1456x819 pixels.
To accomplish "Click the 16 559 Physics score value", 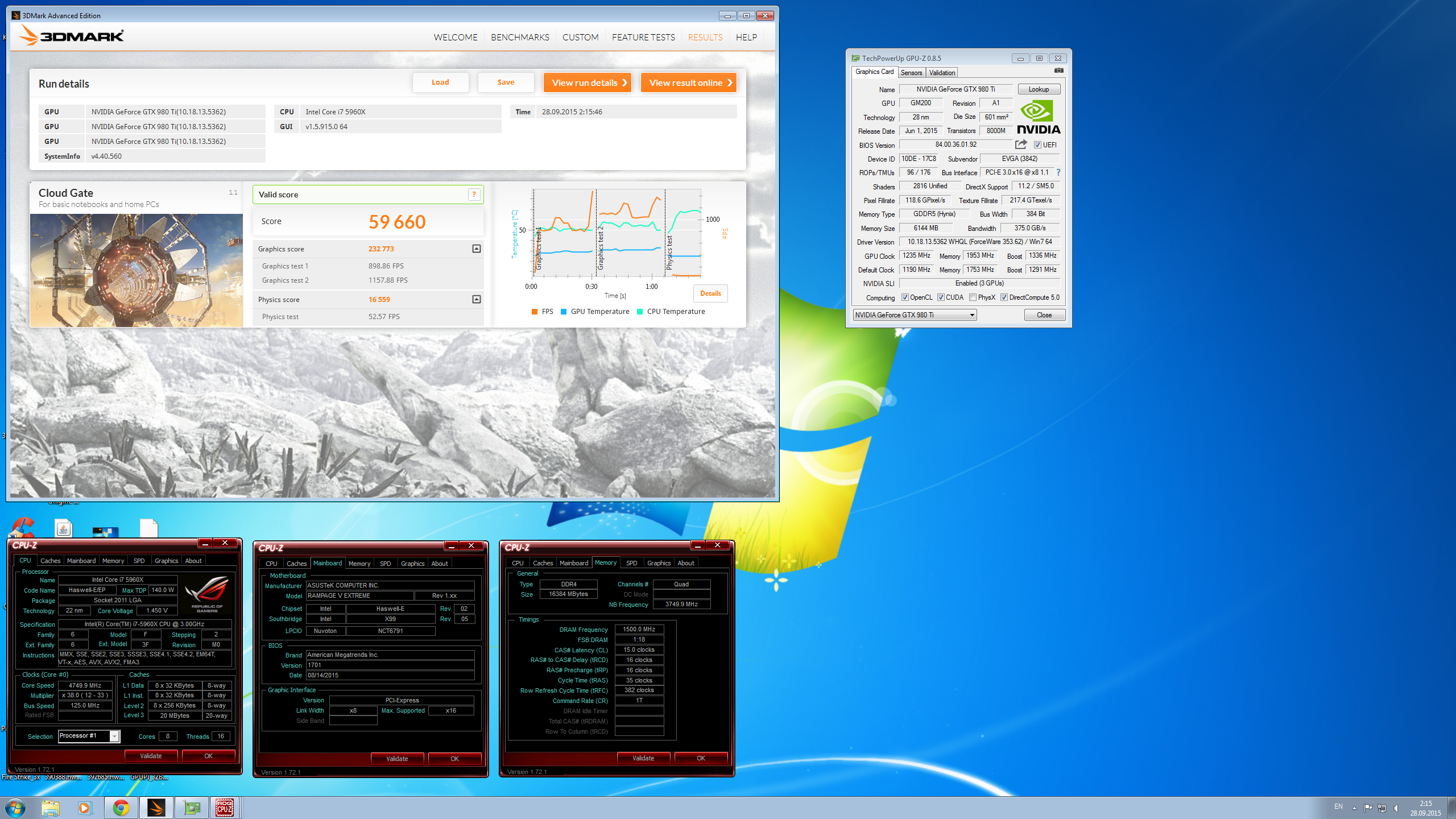I will [x=379, y=299].
